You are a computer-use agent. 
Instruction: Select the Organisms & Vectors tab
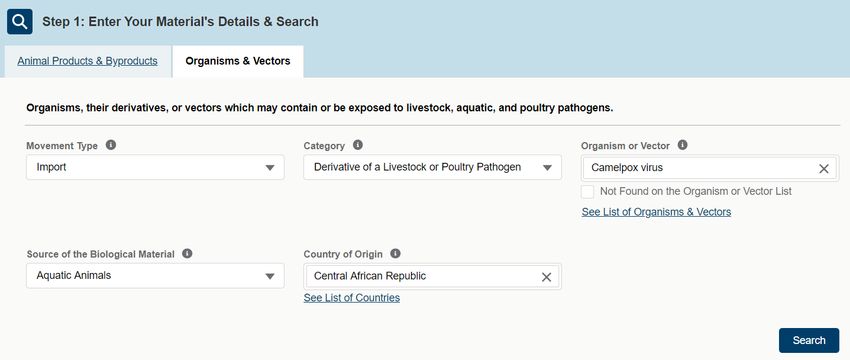tap(238, 61)
